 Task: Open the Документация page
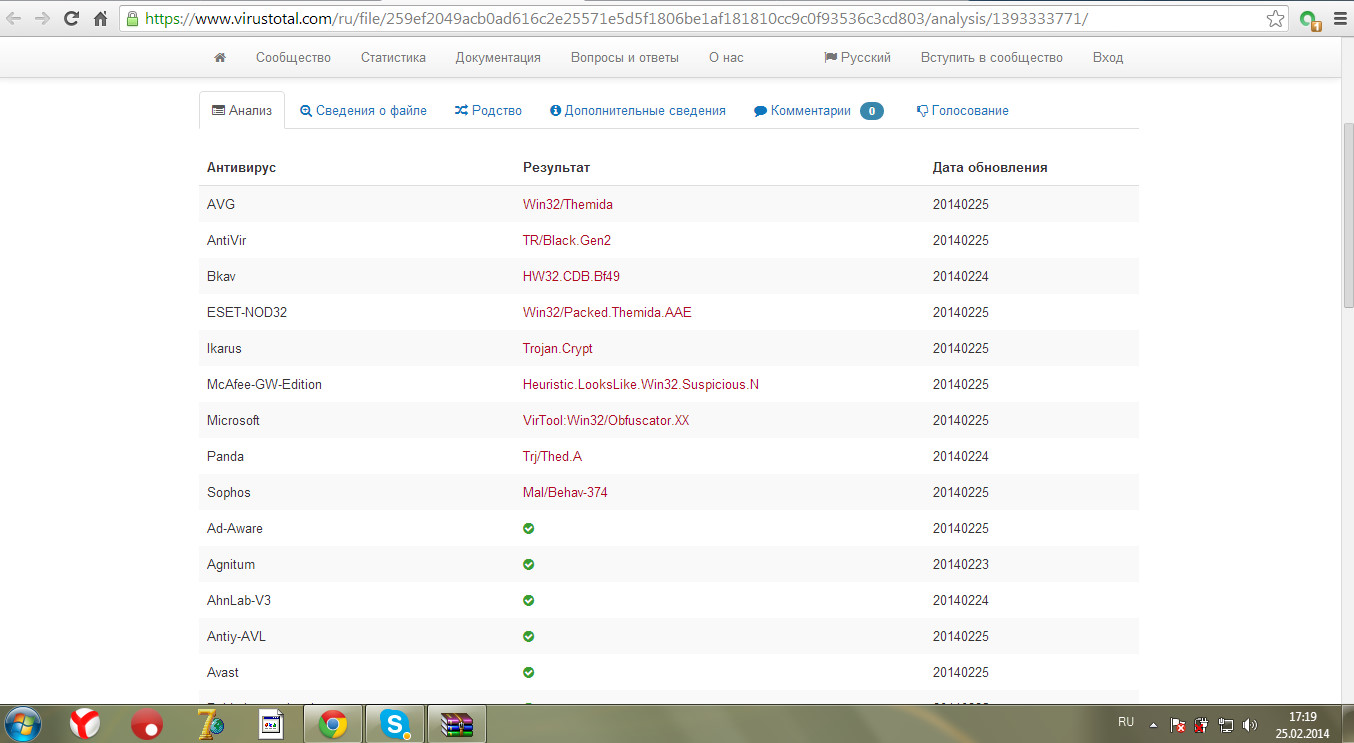[498, 58]
